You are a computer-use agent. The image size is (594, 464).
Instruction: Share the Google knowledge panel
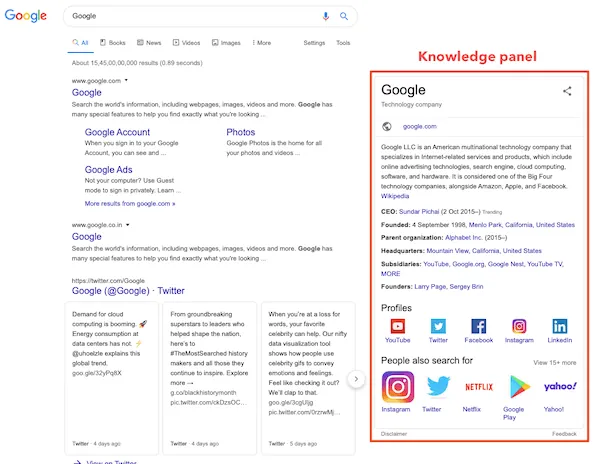(x=567, y=91)
